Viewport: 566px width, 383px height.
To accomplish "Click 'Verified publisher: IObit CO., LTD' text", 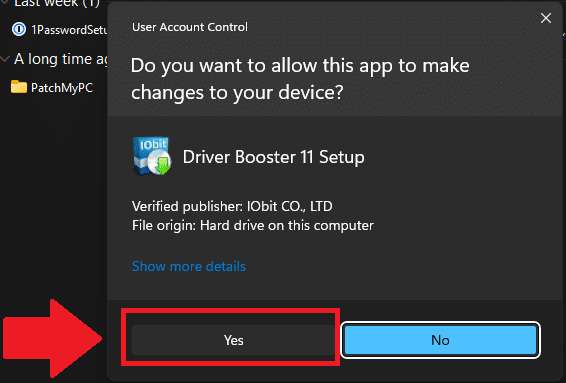I will click(x=232, y=206).
